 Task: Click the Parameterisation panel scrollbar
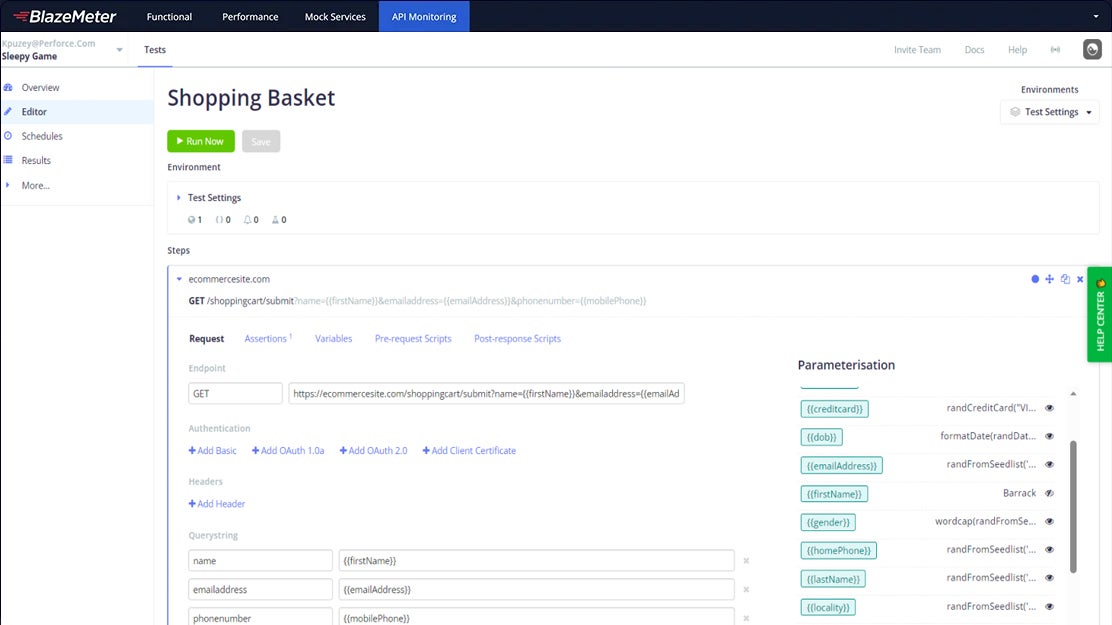pos(1073,507)
